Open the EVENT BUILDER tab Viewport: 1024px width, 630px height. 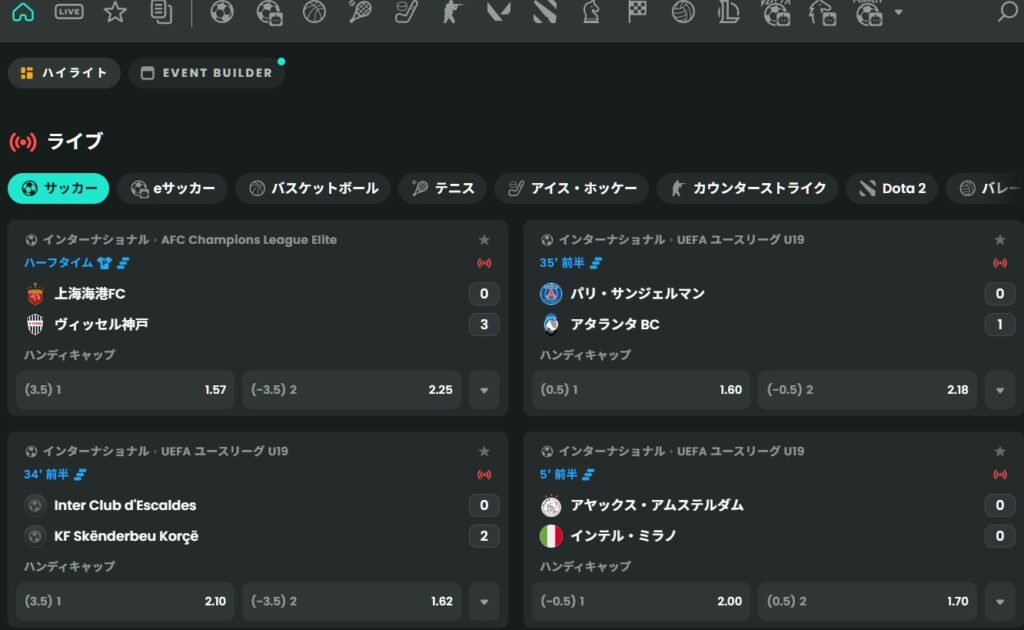[x=207, y=72]
